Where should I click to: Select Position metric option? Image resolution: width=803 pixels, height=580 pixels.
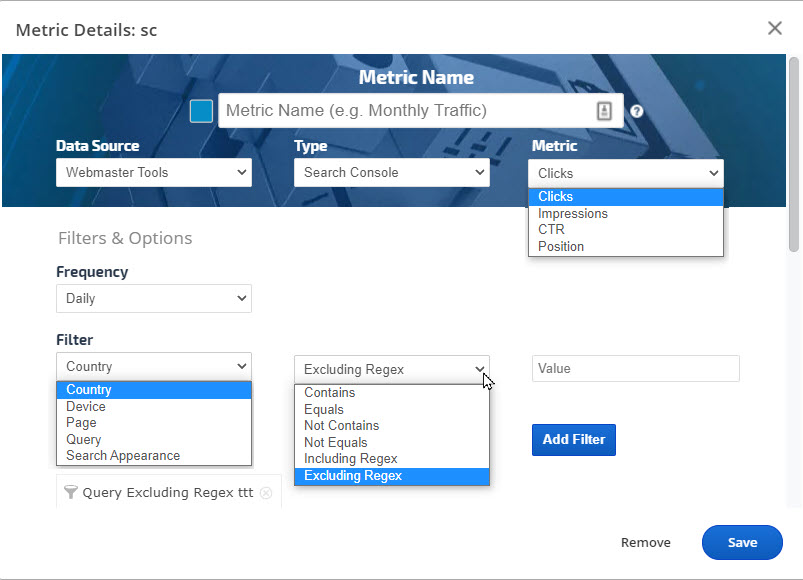(x=561, y=246)
